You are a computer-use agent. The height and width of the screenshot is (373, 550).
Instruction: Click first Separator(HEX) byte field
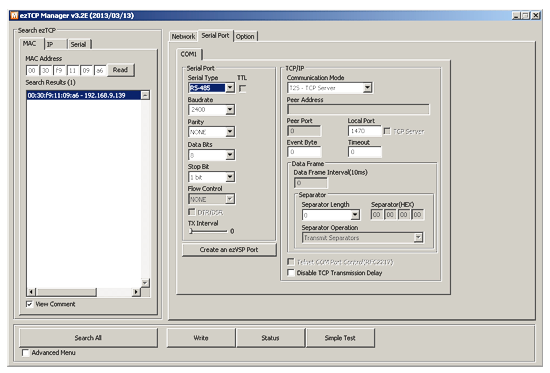click(x=376, y=214)
